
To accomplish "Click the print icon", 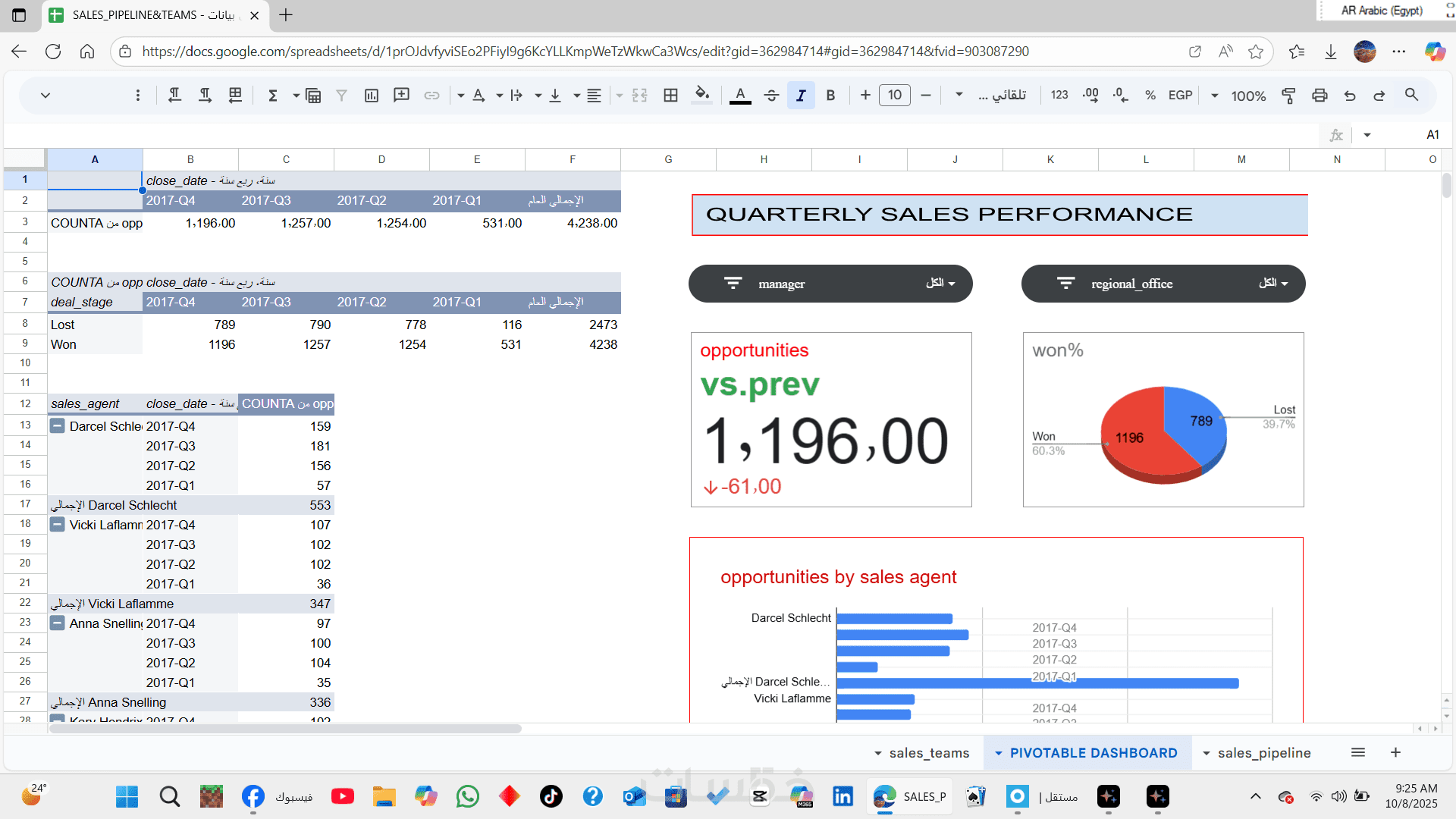I will click(1319, 96).
